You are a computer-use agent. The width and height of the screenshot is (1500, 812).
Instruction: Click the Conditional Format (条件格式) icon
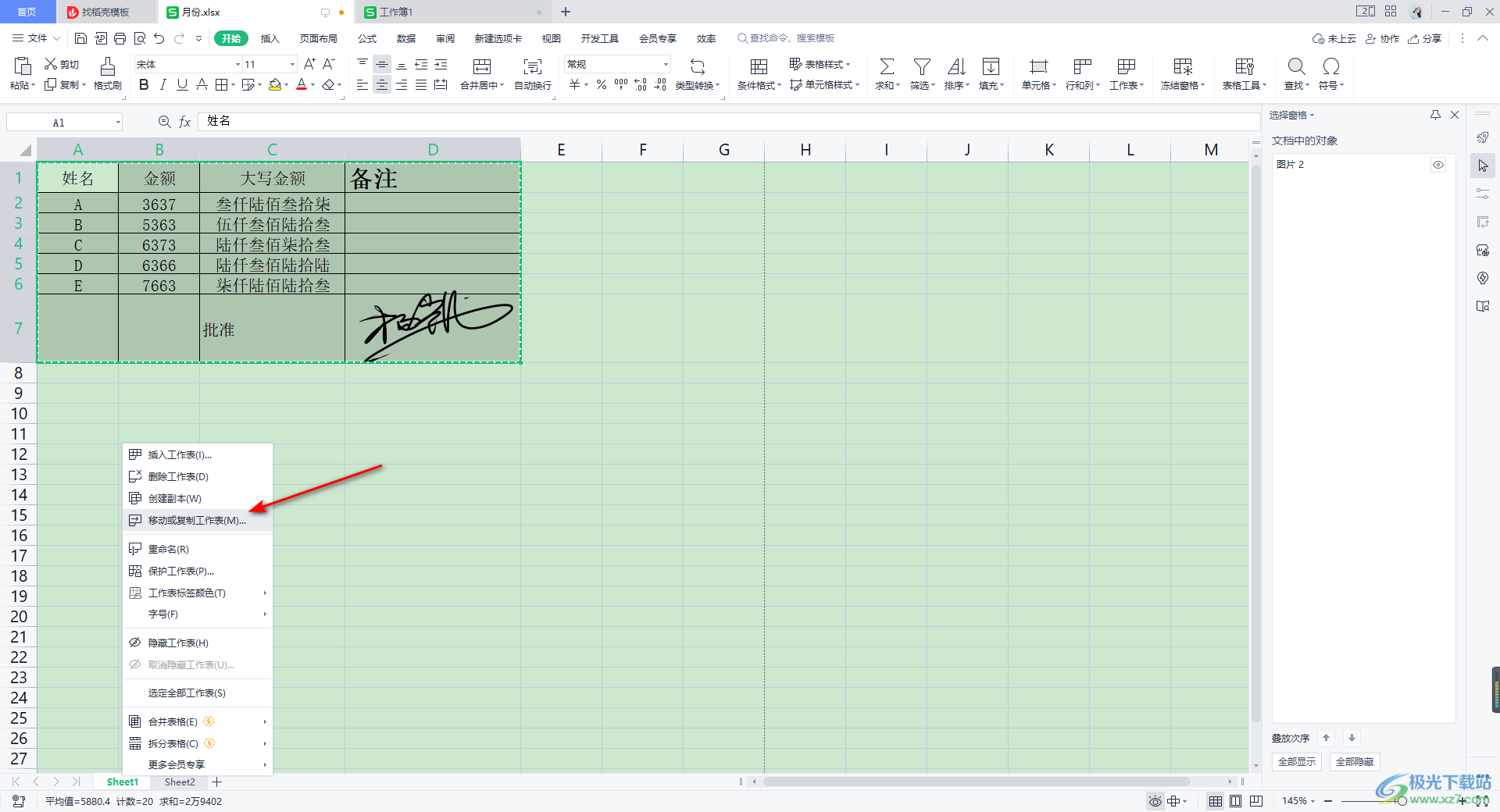(759, 67)
